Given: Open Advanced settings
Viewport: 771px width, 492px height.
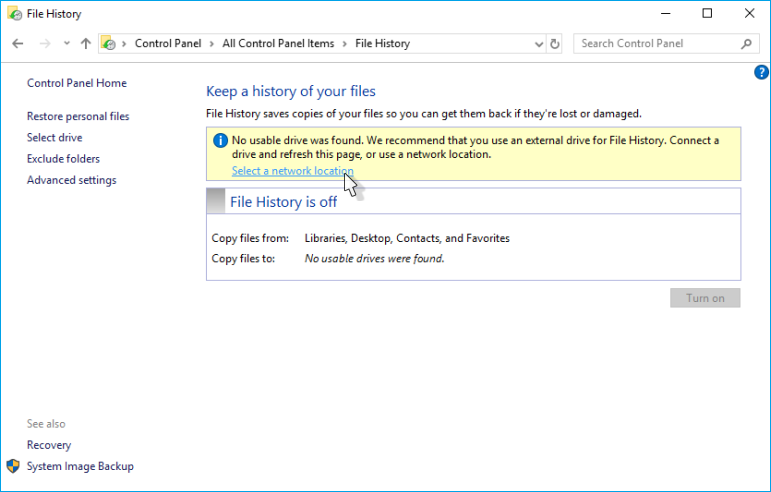Looking at the screenshot, I should tap(71, 180).
